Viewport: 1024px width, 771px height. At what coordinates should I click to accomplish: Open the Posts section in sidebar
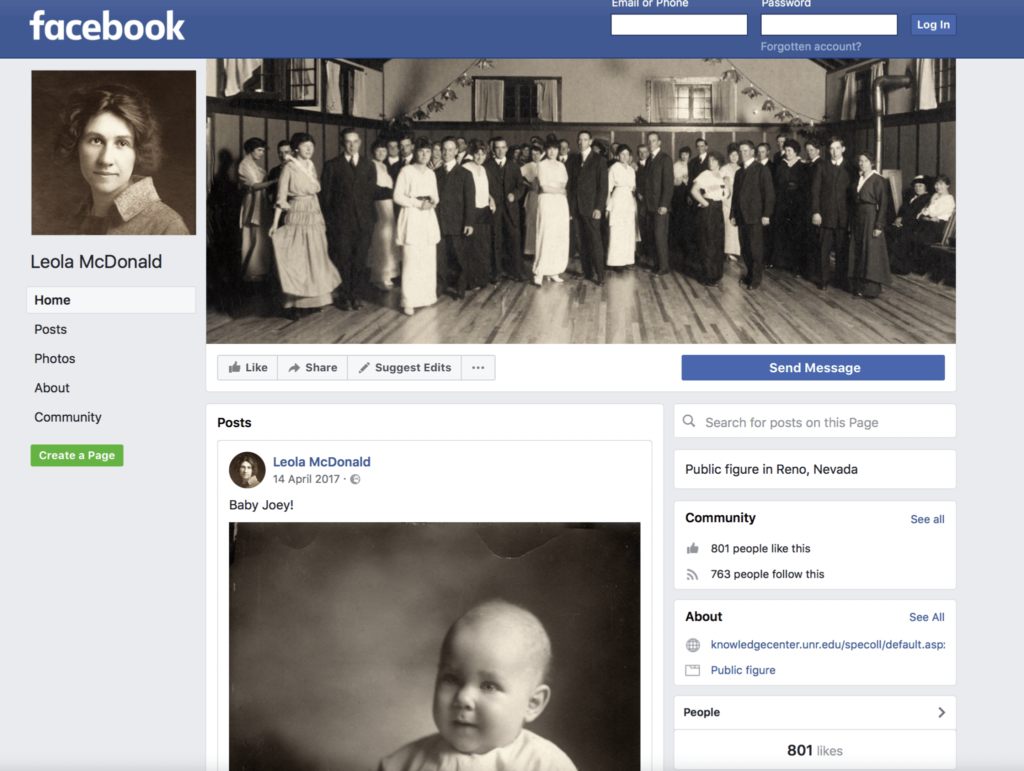(50, 329)
